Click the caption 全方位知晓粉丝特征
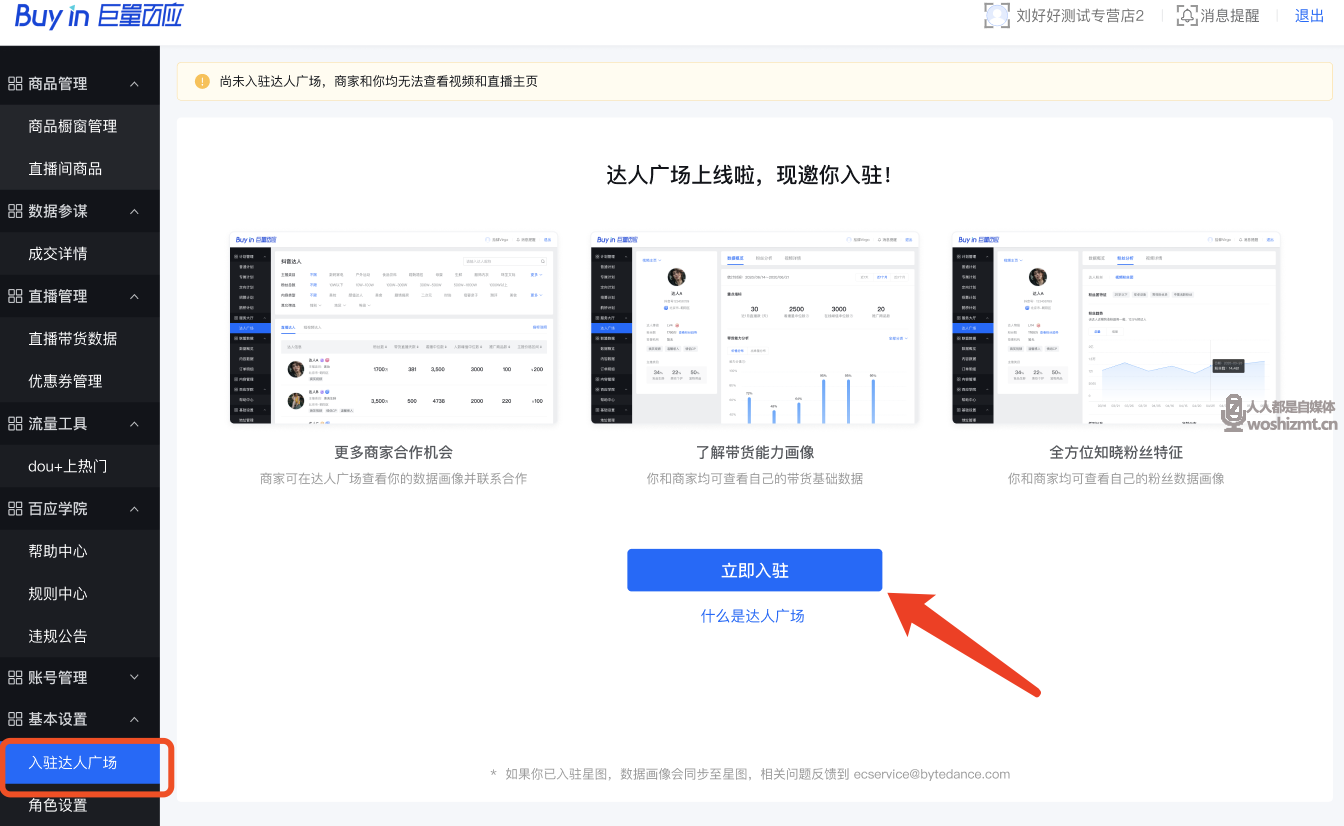The width and height of the screenshot is (1344, 826). [1116, 453]
